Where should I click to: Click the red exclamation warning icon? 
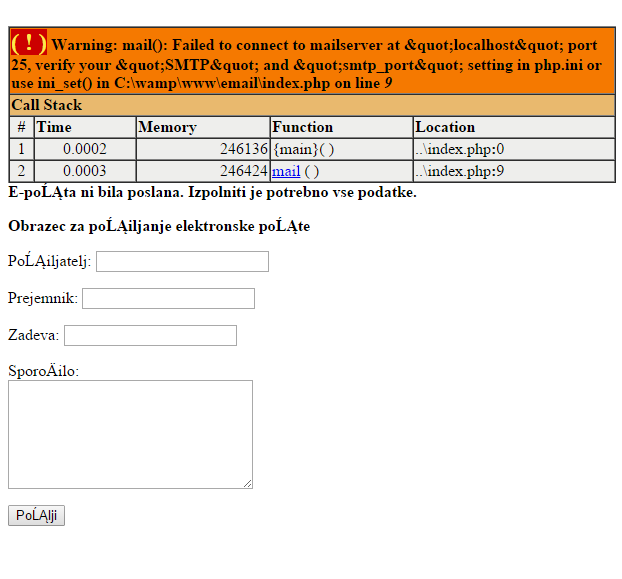(29, 44)
